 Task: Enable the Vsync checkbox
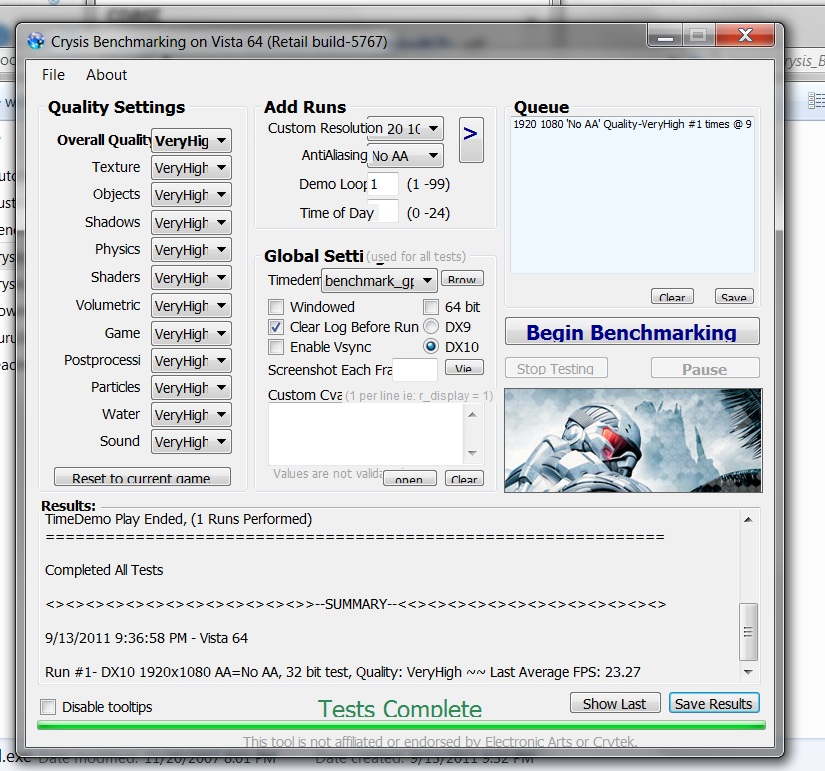(276, 347)
